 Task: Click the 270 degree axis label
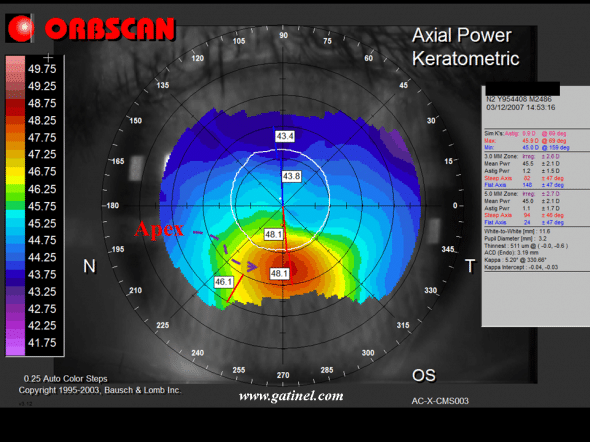click(x=283, y=375)
